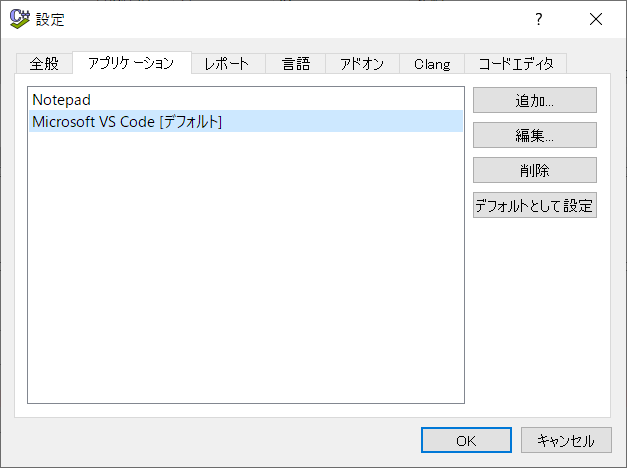This screenshot has height=468, width=627.
Task: Confirm settings with the OK button
Action: 466,440
